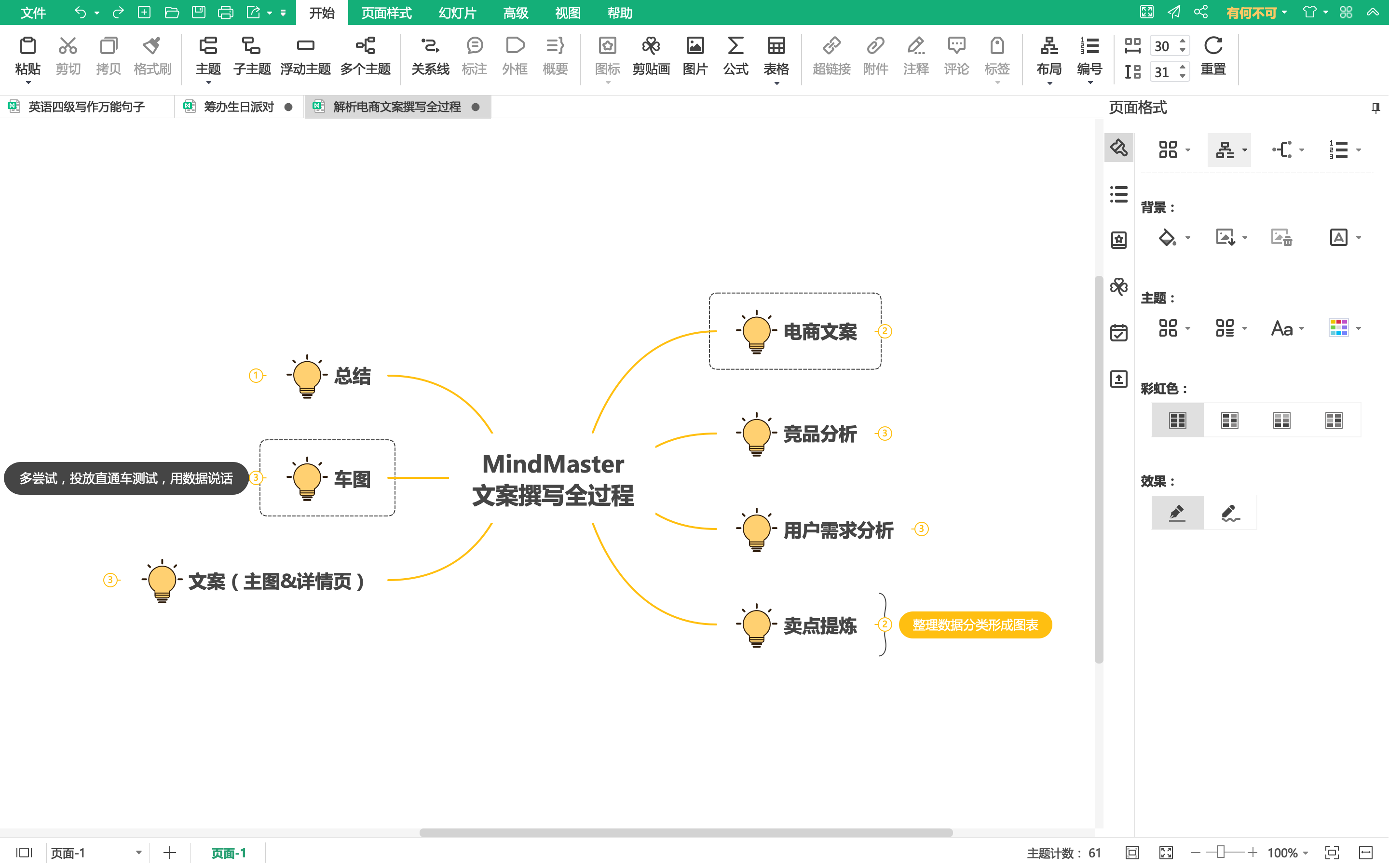
Task: Open the clipart sidebar panel icon
Action: (1118, 286)
